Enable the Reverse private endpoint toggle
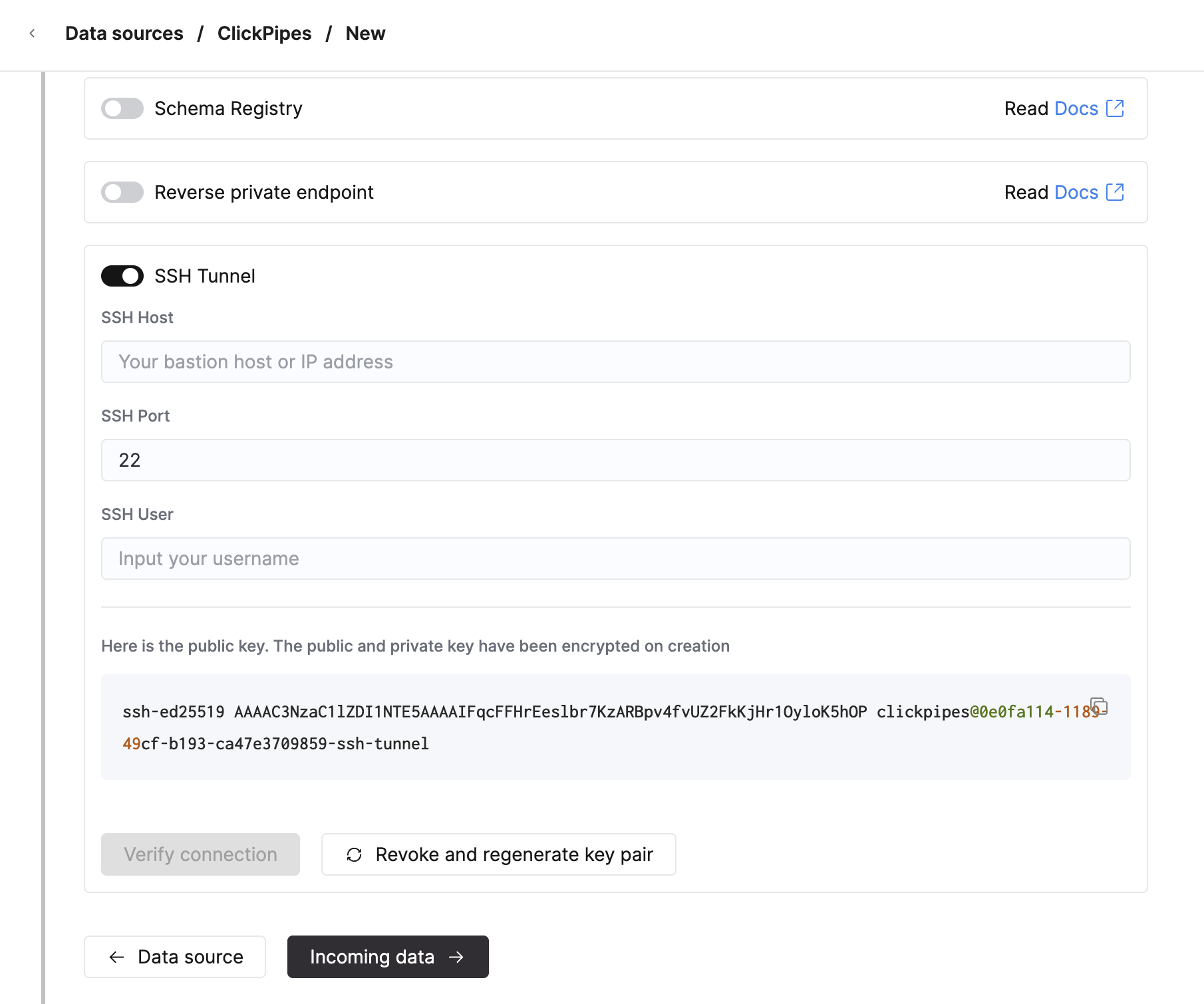The image size is (1204, 1004). tap(122, 192)
